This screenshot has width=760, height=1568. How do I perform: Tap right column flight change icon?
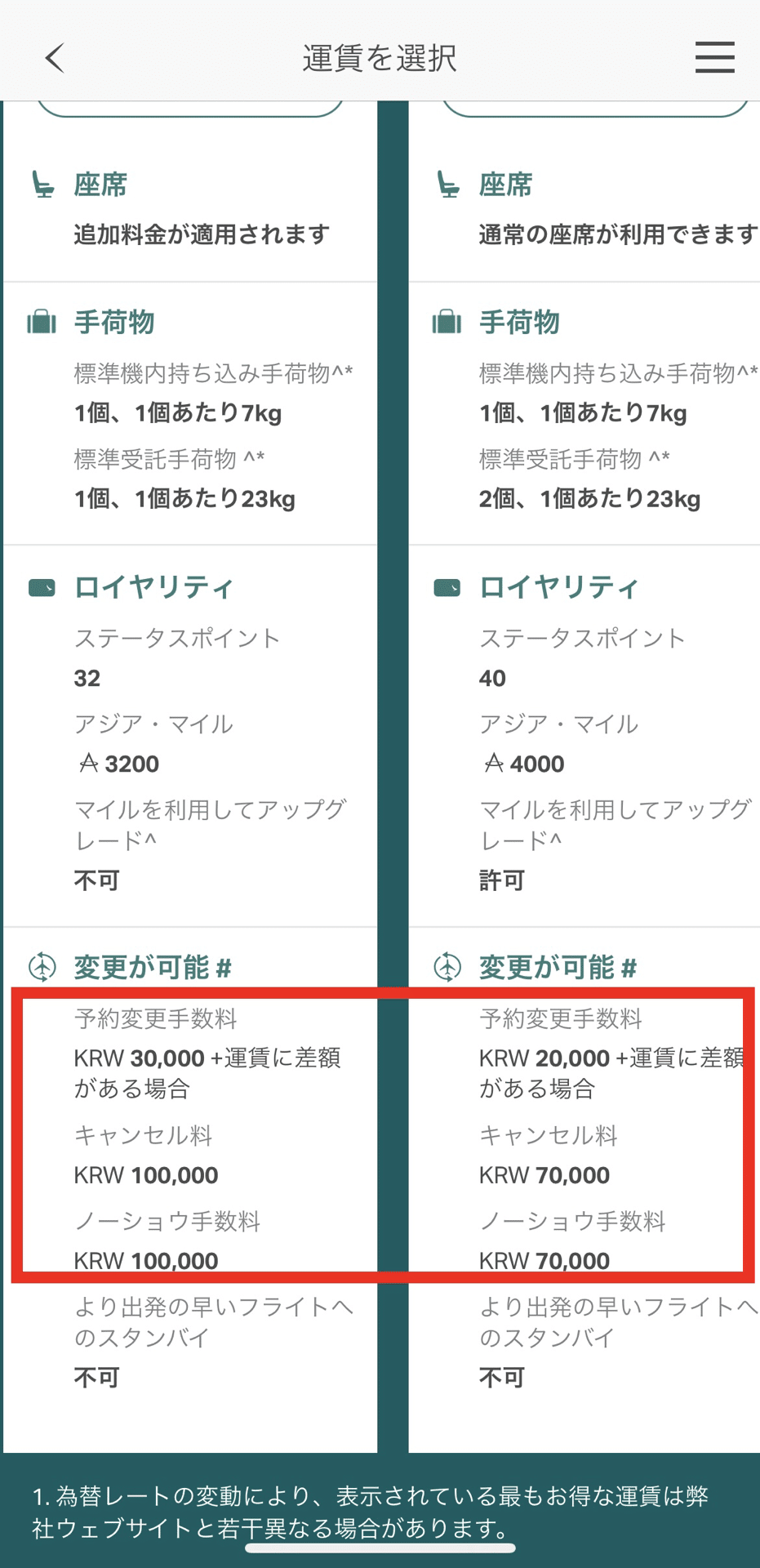click(447, 967)
